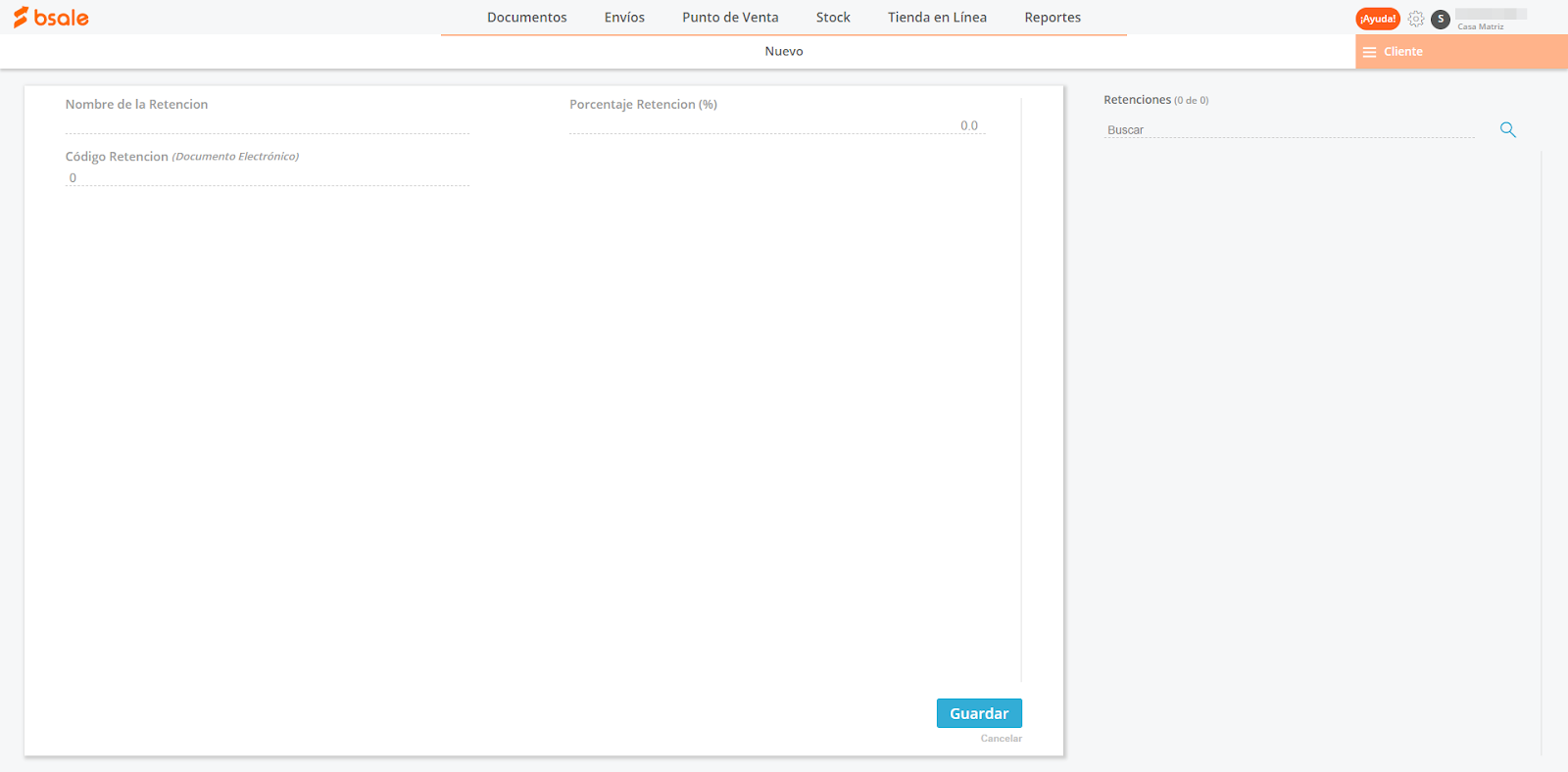Select the Nuevo tab
The height and width of the screenshot is (772, 1568).
(x=784, y=52)
